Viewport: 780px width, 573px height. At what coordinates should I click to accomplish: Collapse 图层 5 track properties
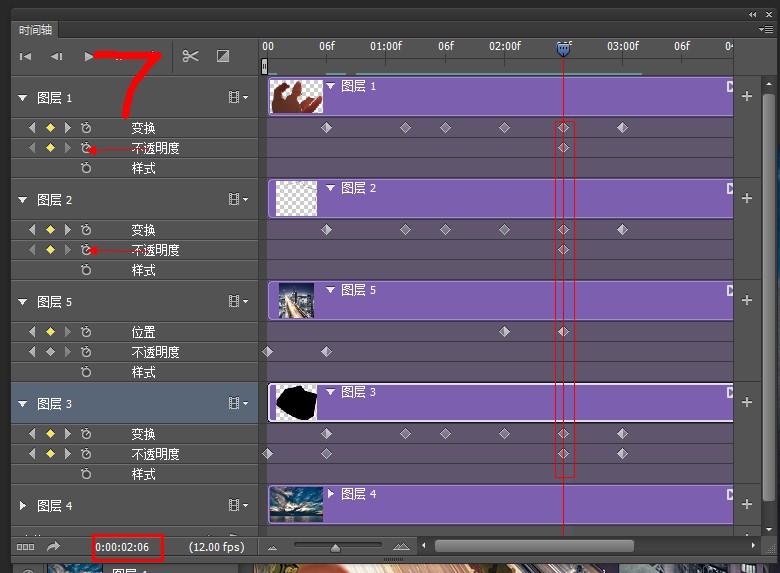coord(22,302)
